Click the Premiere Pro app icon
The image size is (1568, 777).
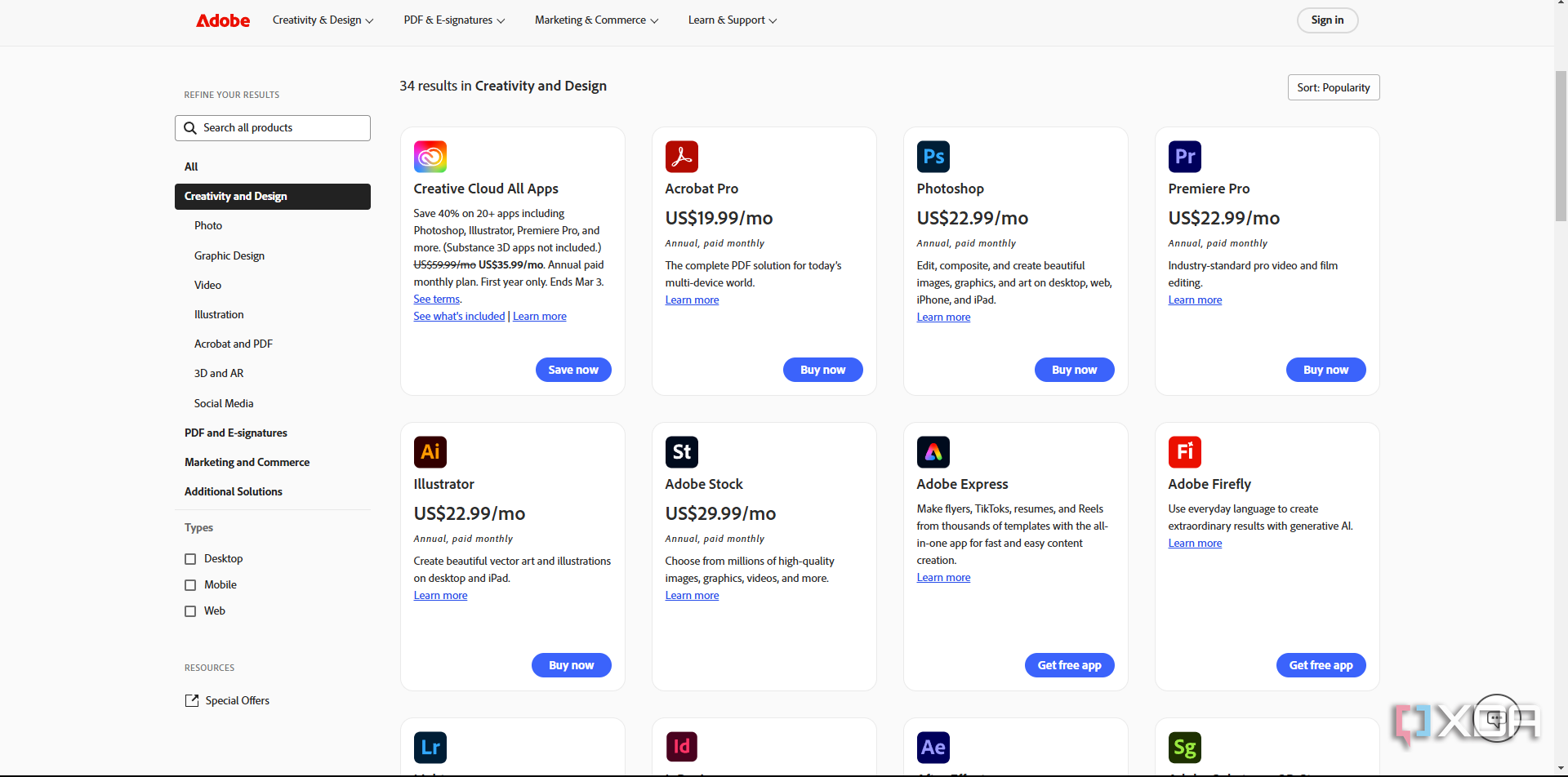(x=1185, y=157)
